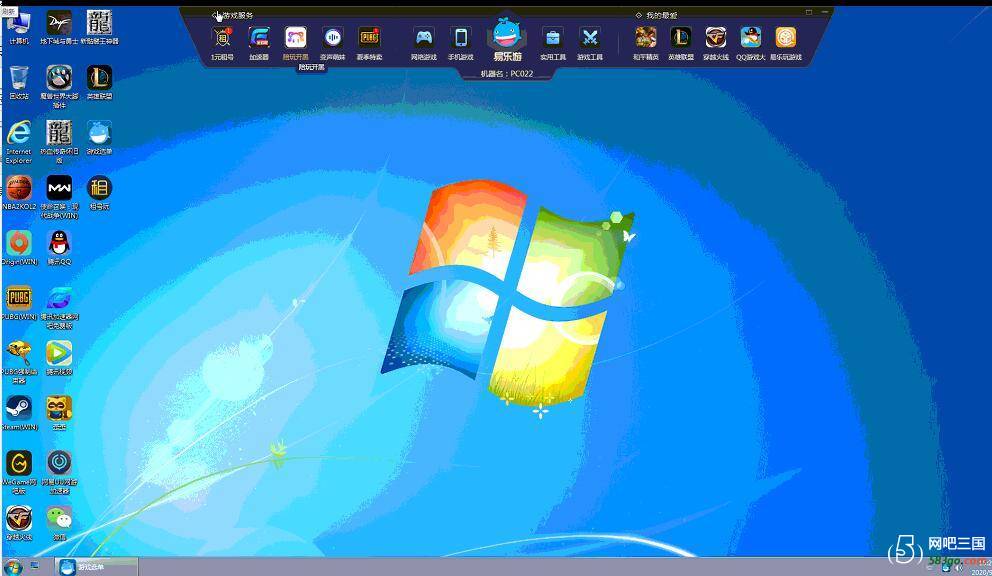Screen dimensions: 992x576
Task: Open the 手机游戏 phone category
Action: click(x=461, y=38)
